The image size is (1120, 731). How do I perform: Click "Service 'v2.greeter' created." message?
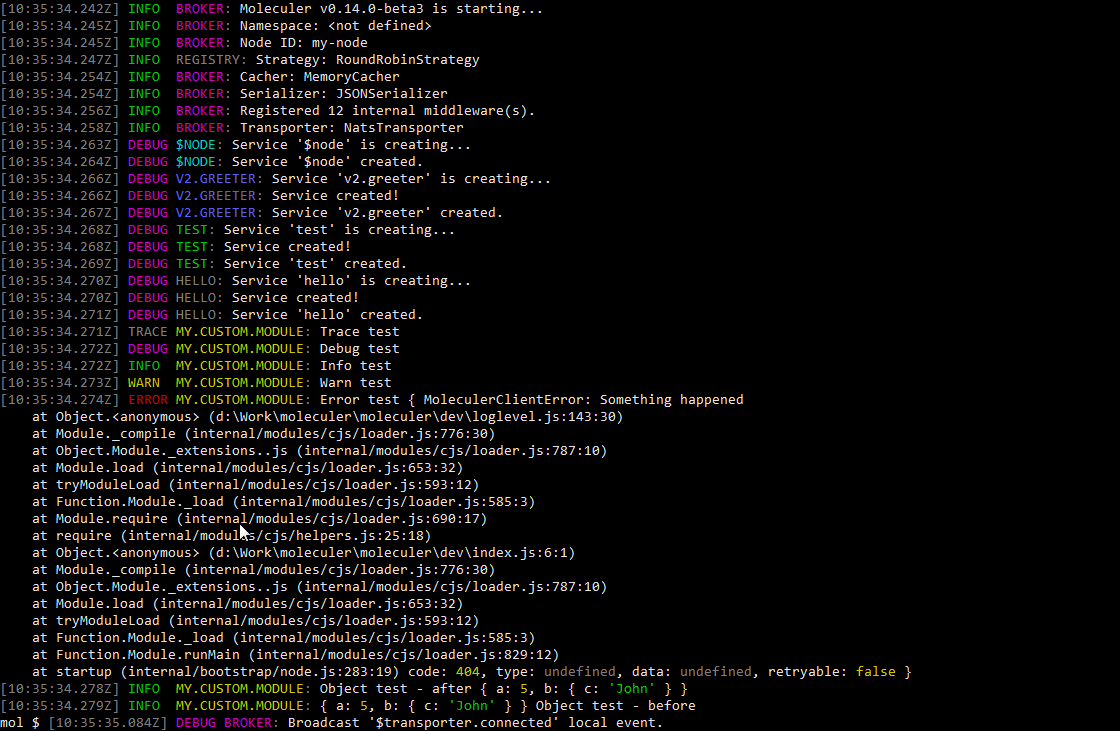pyautogui.click(x=387, y=213)
